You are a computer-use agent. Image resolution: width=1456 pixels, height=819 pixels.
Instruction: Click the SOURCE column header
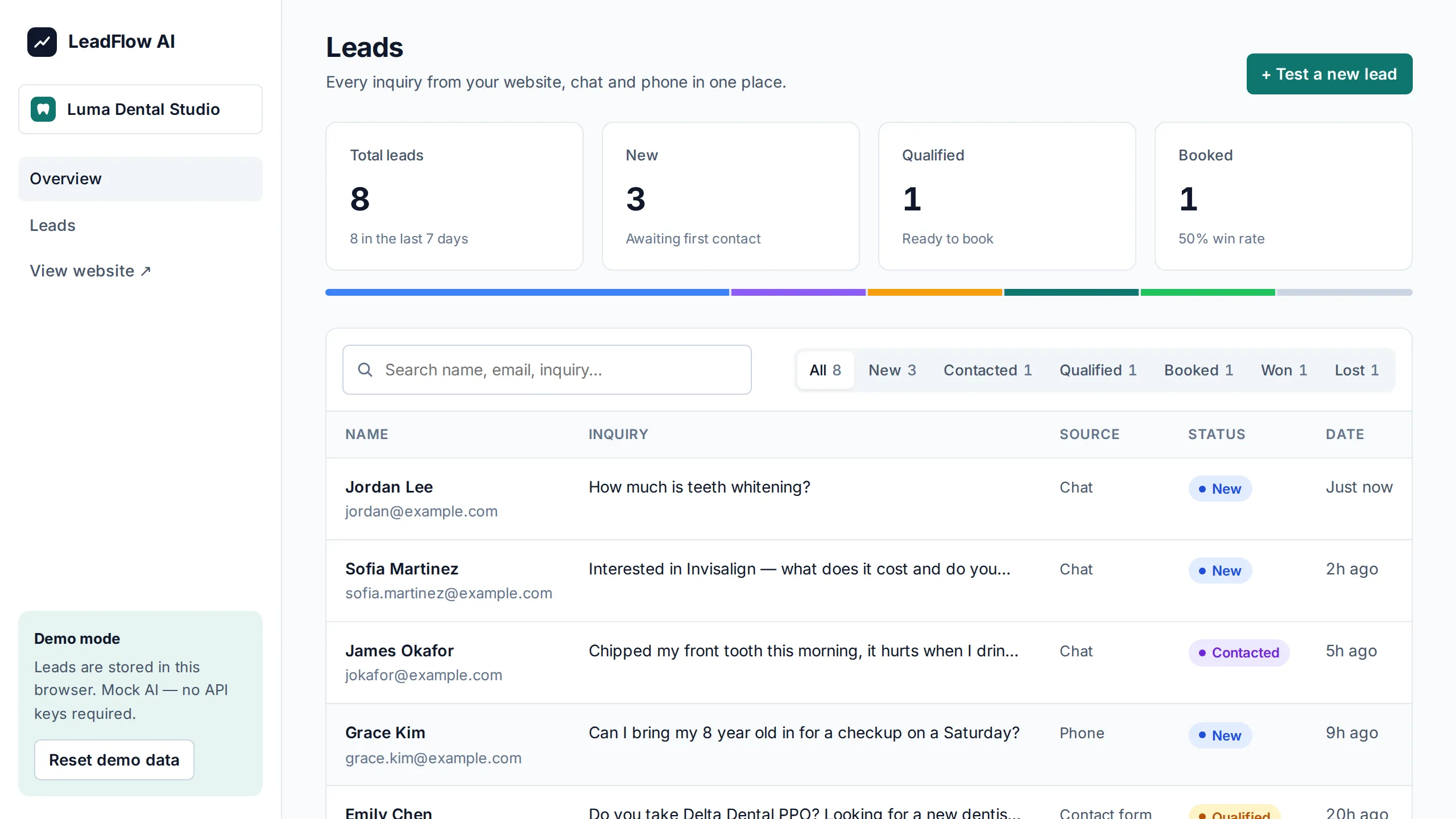click(1089, 434)
